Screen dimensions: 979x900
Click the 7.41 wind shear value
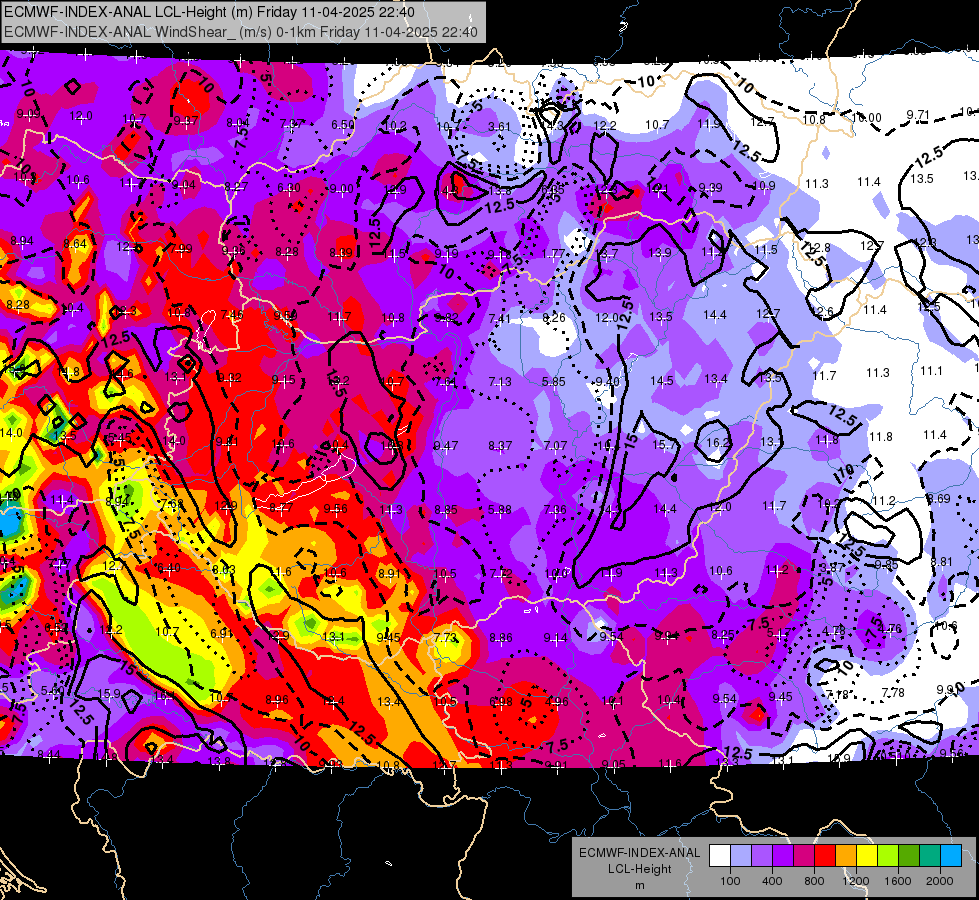tap(499, 319)
